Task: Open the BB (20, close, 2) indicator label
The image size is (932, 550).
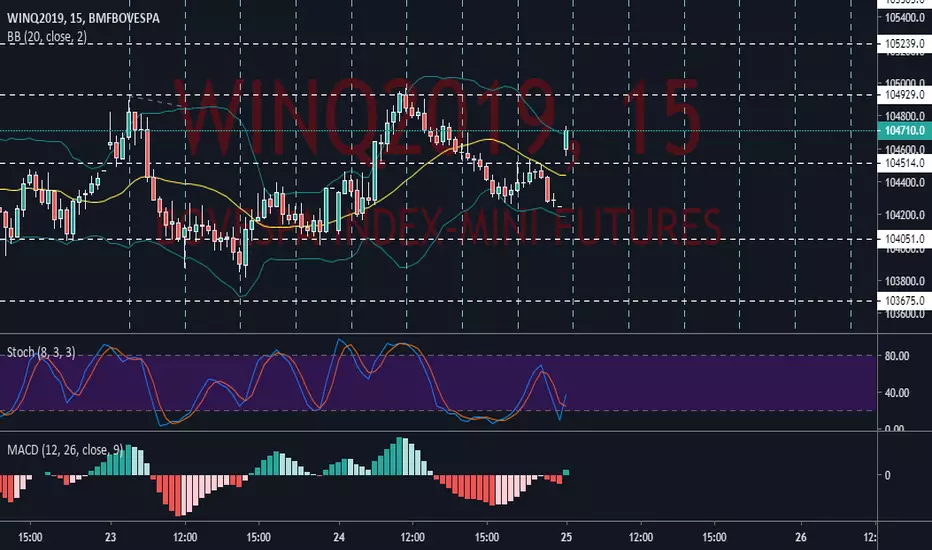Action: 47,37
